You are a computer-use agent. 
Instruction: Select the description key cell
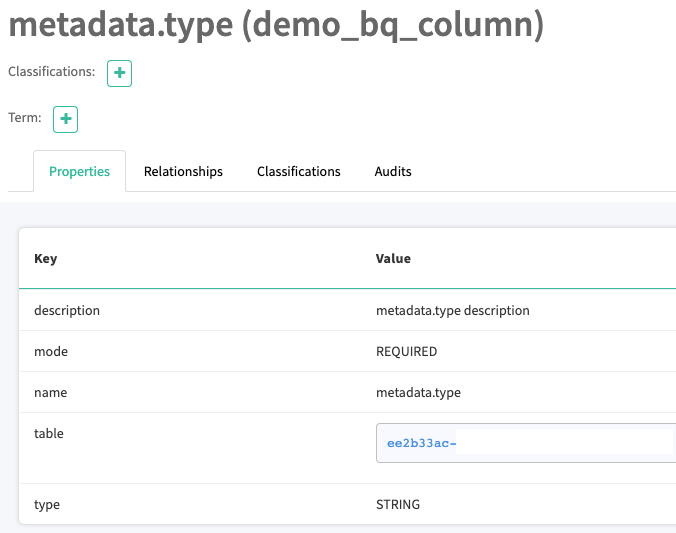coord(67,310)
